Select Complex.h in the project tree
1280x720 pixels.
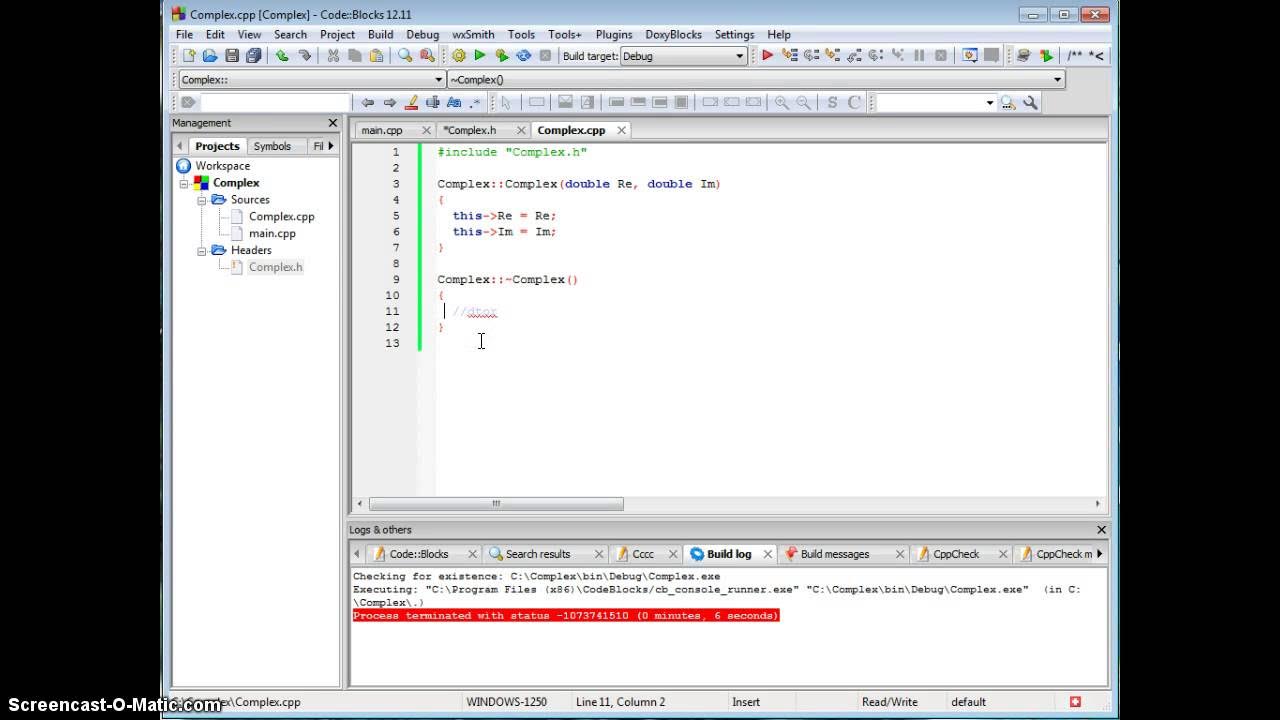pos(275,267)
